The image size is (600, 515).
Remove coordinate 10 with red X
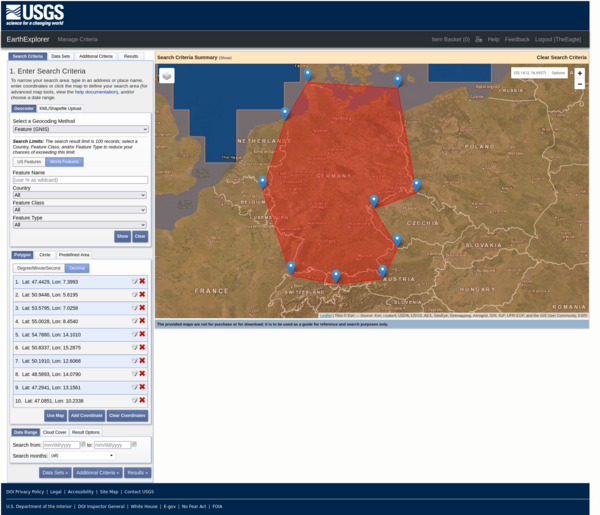(x=142, y=400)
